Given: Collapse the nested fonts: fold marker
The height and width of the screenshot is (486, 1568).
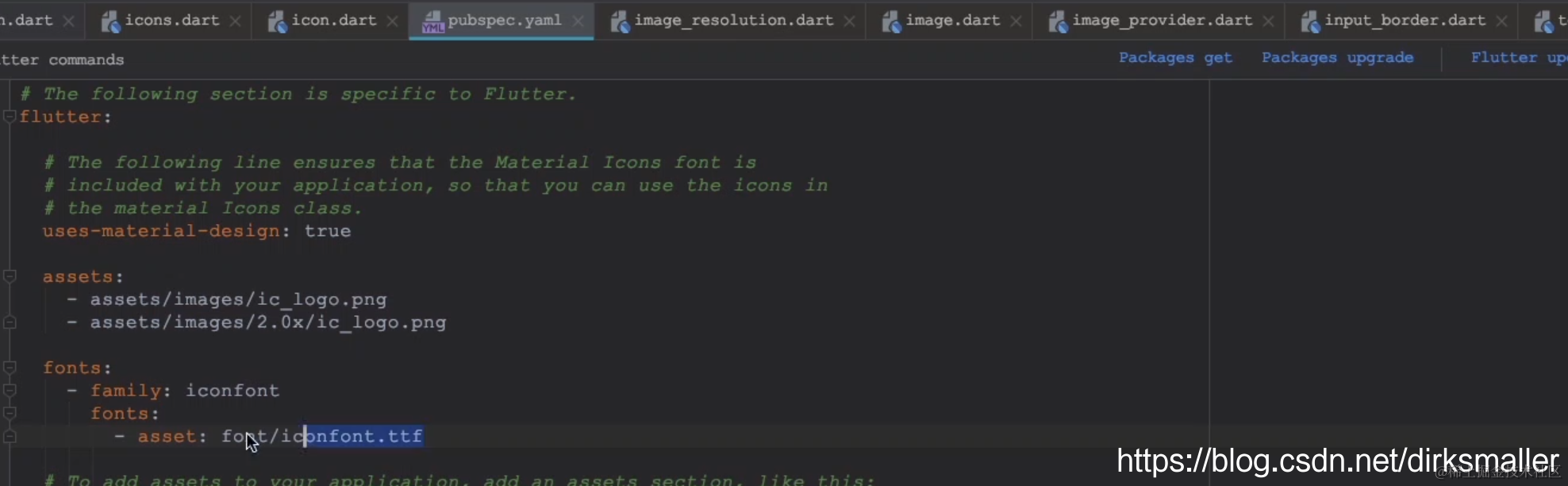Looking at the screenshot, I should [10, 414].
